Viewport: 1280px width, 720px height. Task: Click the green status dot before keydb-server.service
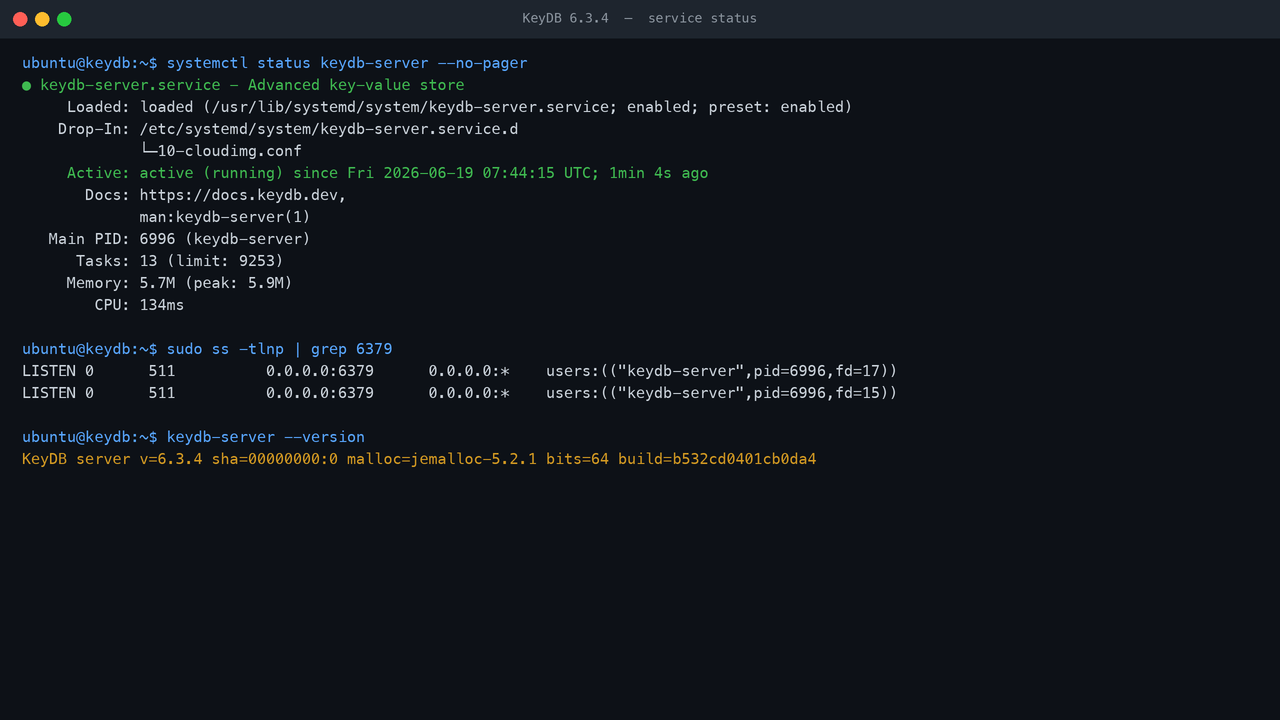pos(27,85)
